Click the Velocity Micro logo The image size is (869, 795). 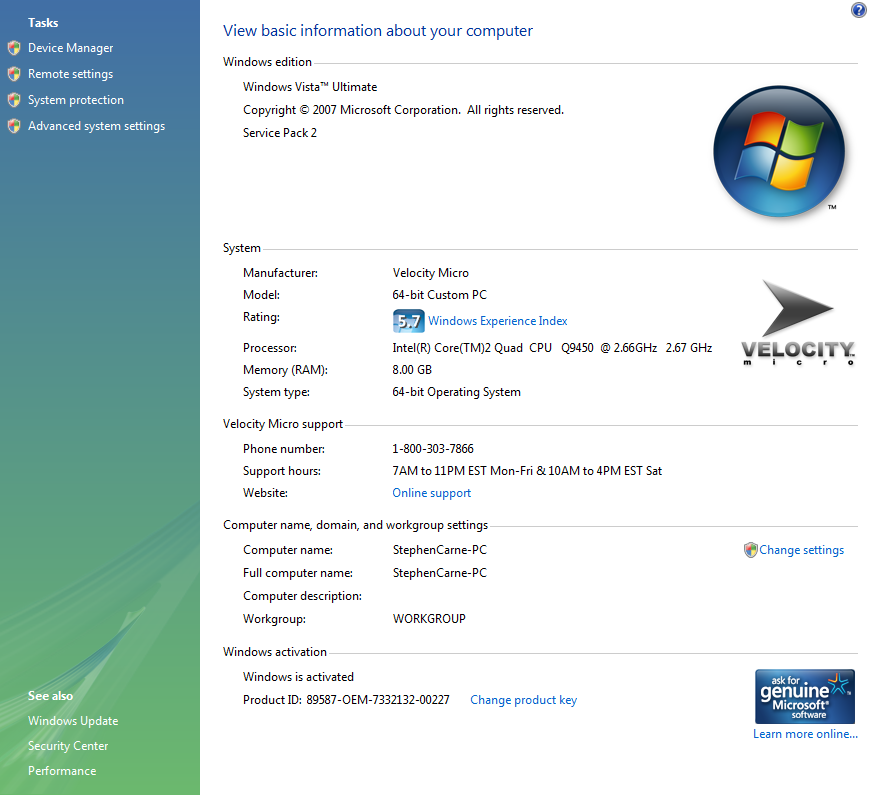click(x=798, y=323)
